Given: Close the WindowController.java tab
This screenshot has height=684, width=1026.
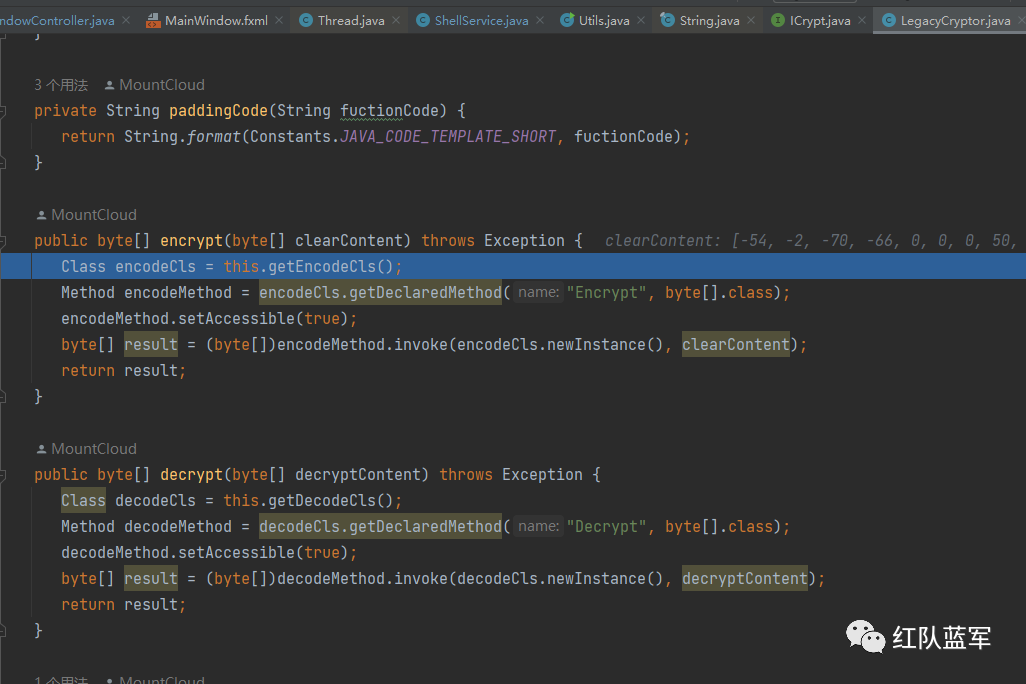Looking at the screenshot, I should coord(126,20).
